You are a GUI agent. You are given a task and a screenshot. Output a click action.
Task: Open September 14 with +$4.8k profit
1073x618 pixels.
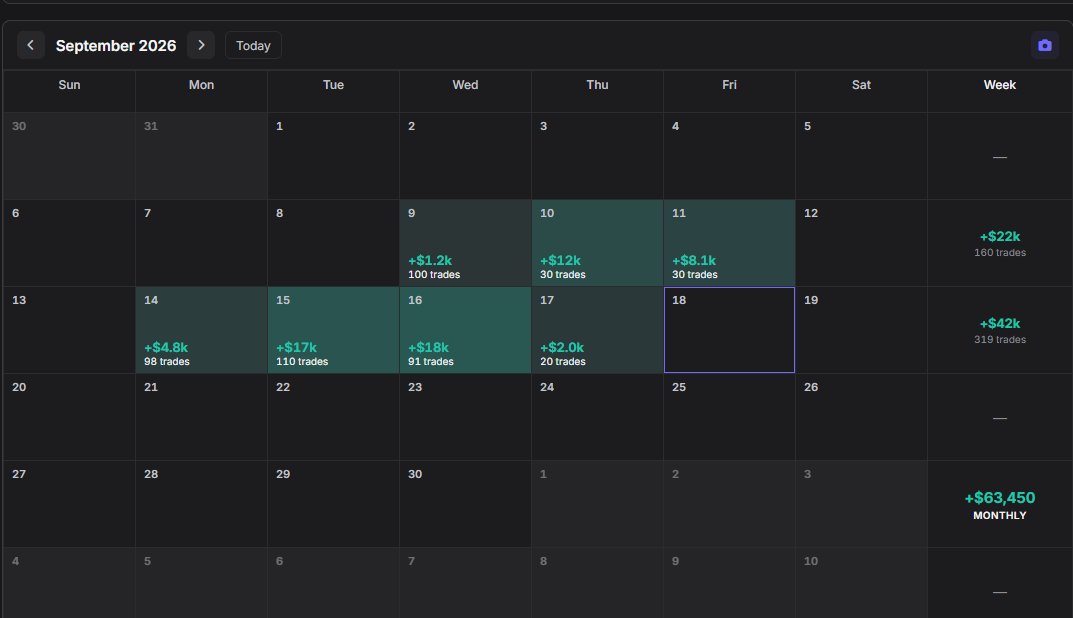click(201, 330)
